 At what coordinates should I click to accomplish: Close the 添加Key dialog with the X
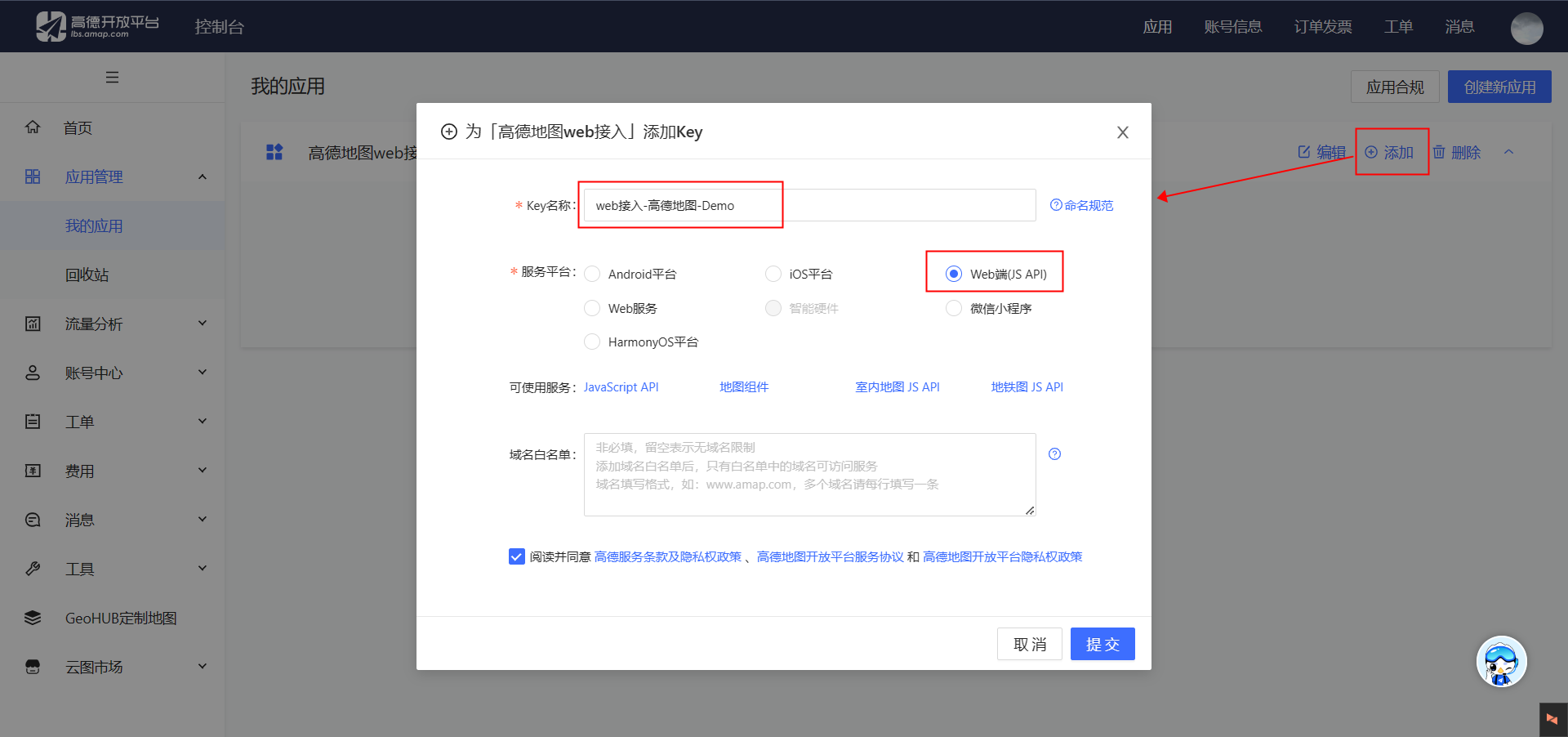[x=1123, y=132]
